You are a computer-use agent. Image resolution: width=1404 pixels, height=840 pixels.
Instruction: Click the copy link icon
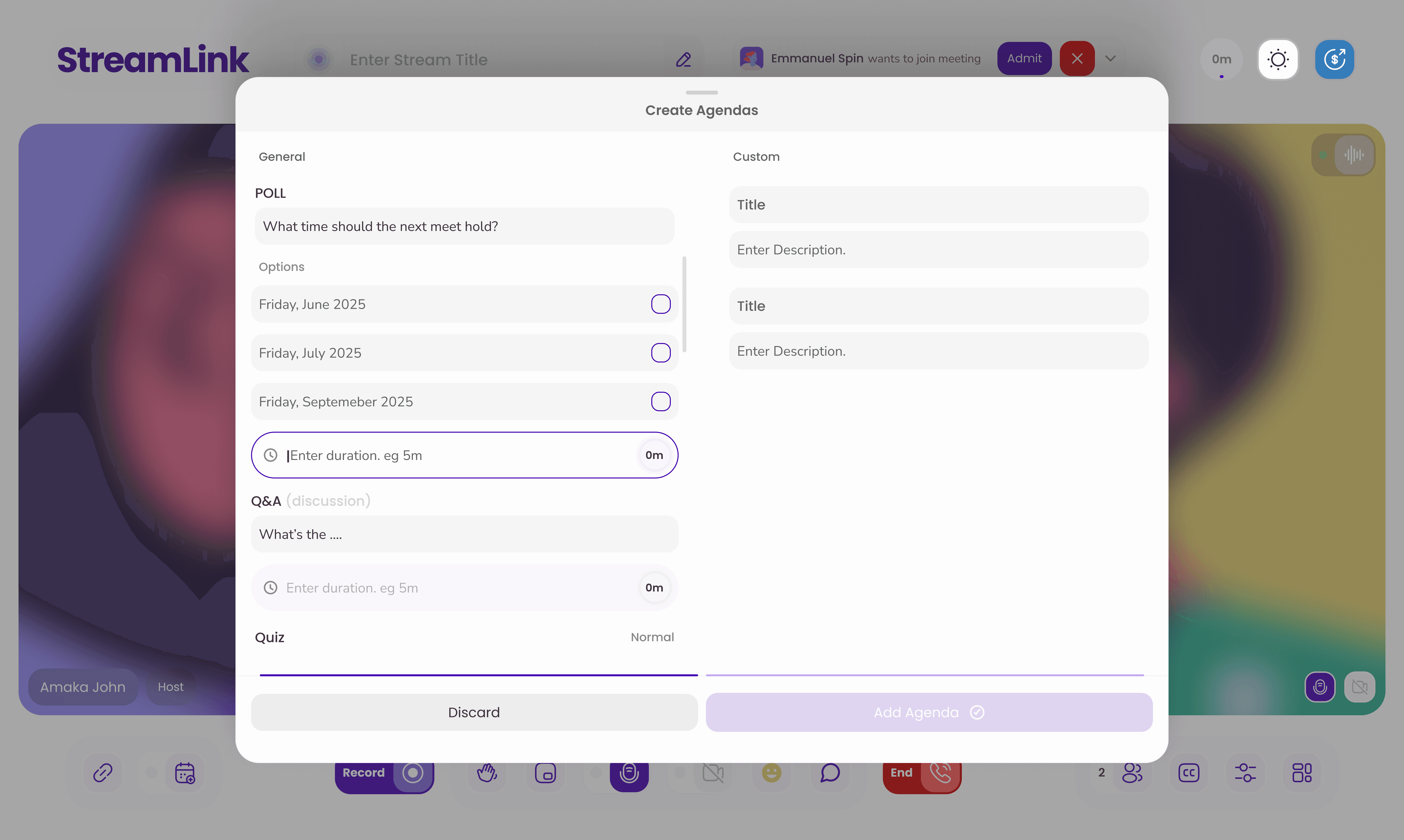pos(103,773)
